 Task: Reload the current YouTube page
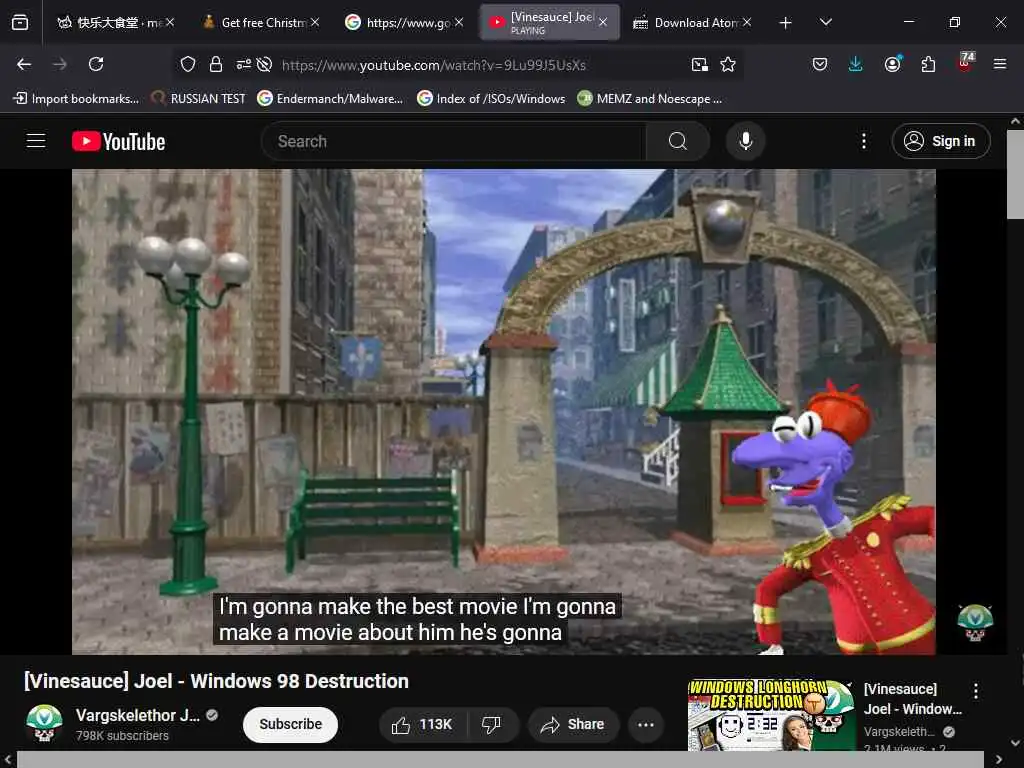[x=96, y=64]
